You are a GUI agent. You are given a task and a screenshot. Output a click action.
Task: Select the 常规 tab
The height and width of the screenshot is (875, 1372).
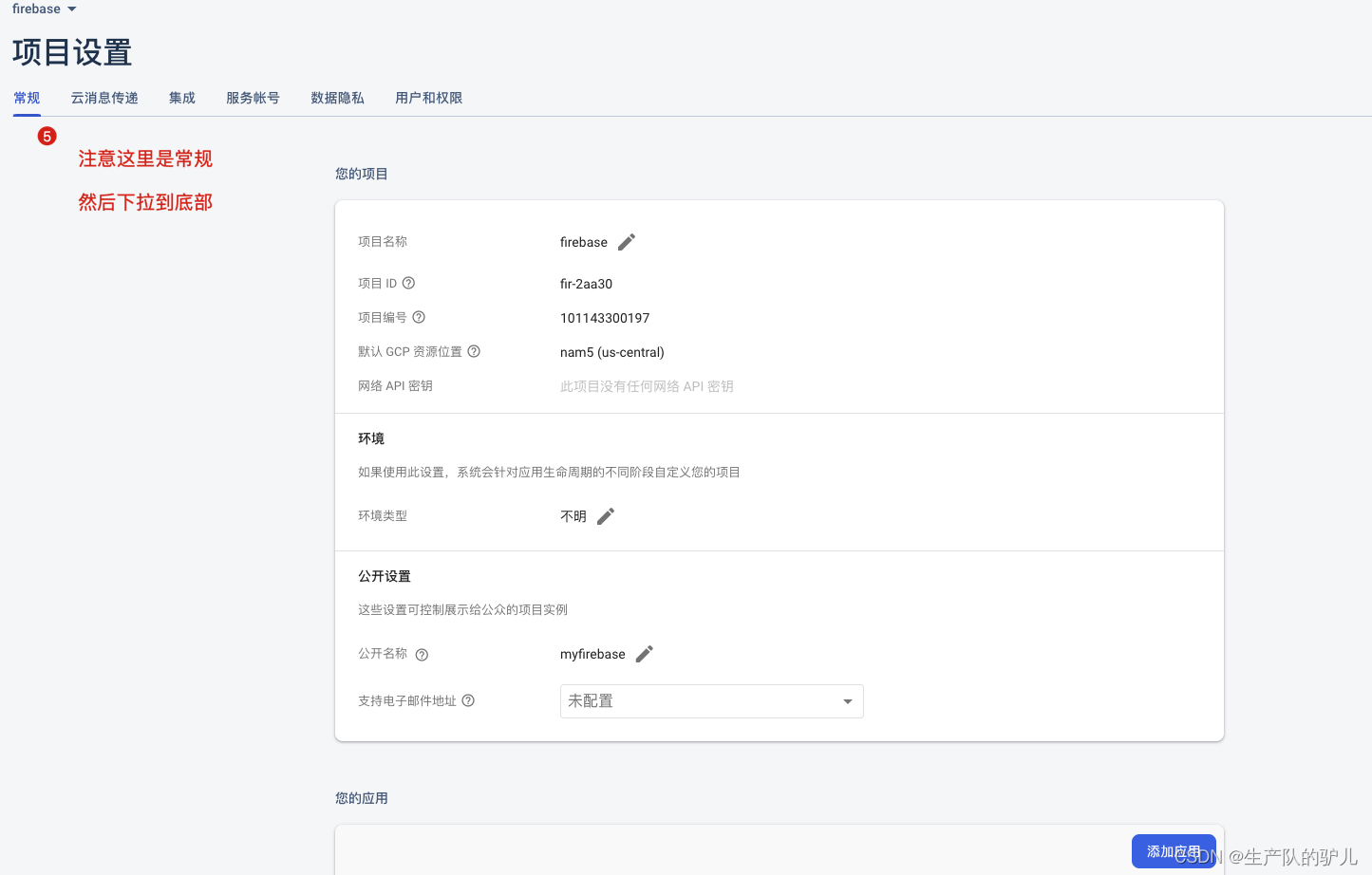pyautogui.click(x=27, y=97)
